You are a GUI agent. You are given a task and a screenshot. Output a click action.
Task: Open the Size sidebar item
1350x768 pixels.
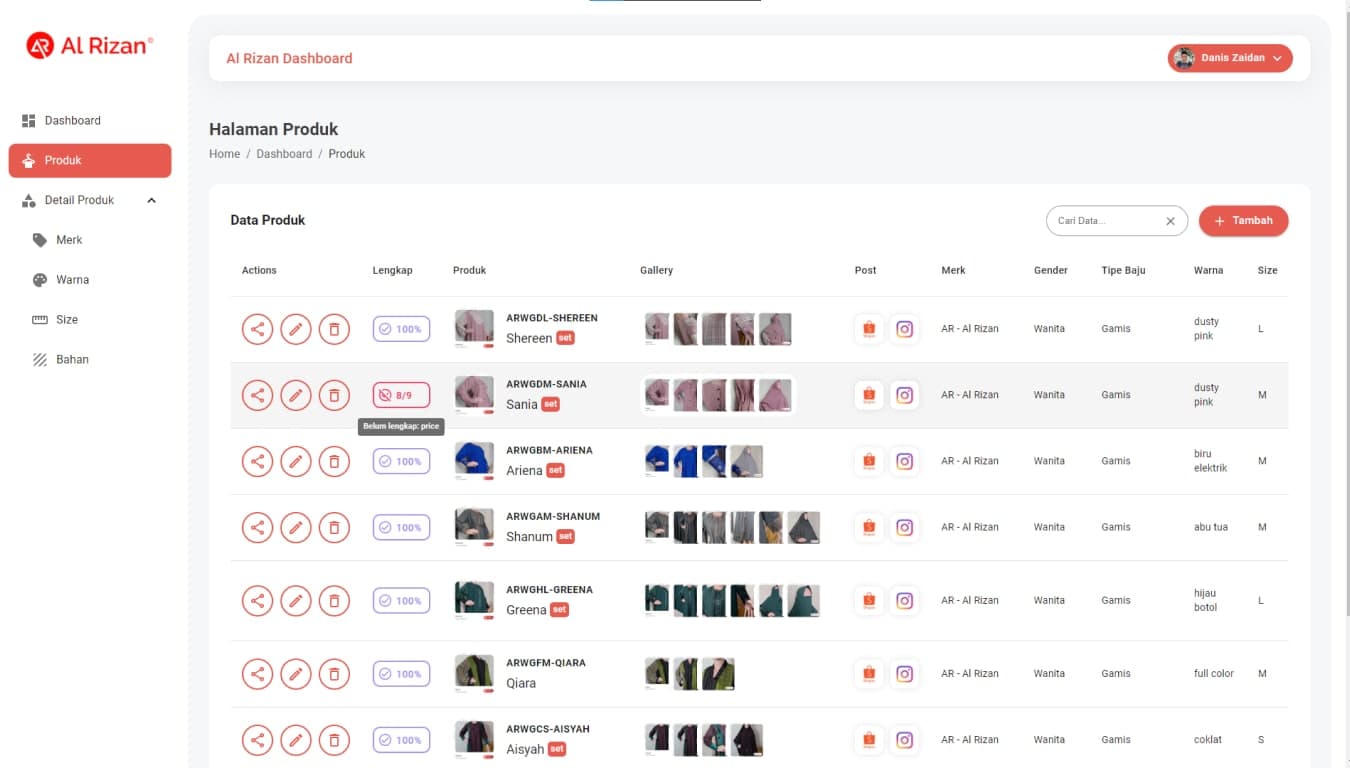pos(90,319)
